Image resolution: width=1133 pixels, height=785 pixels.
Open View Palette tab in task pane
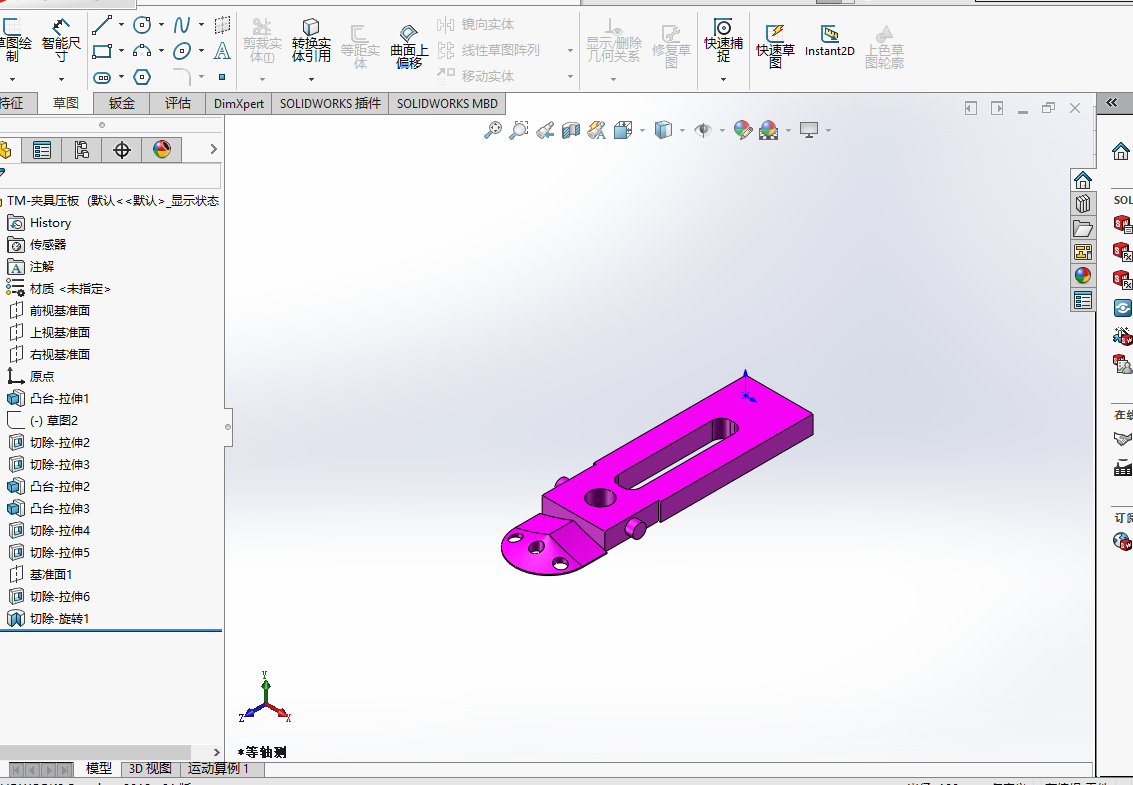click(1082, 252)
